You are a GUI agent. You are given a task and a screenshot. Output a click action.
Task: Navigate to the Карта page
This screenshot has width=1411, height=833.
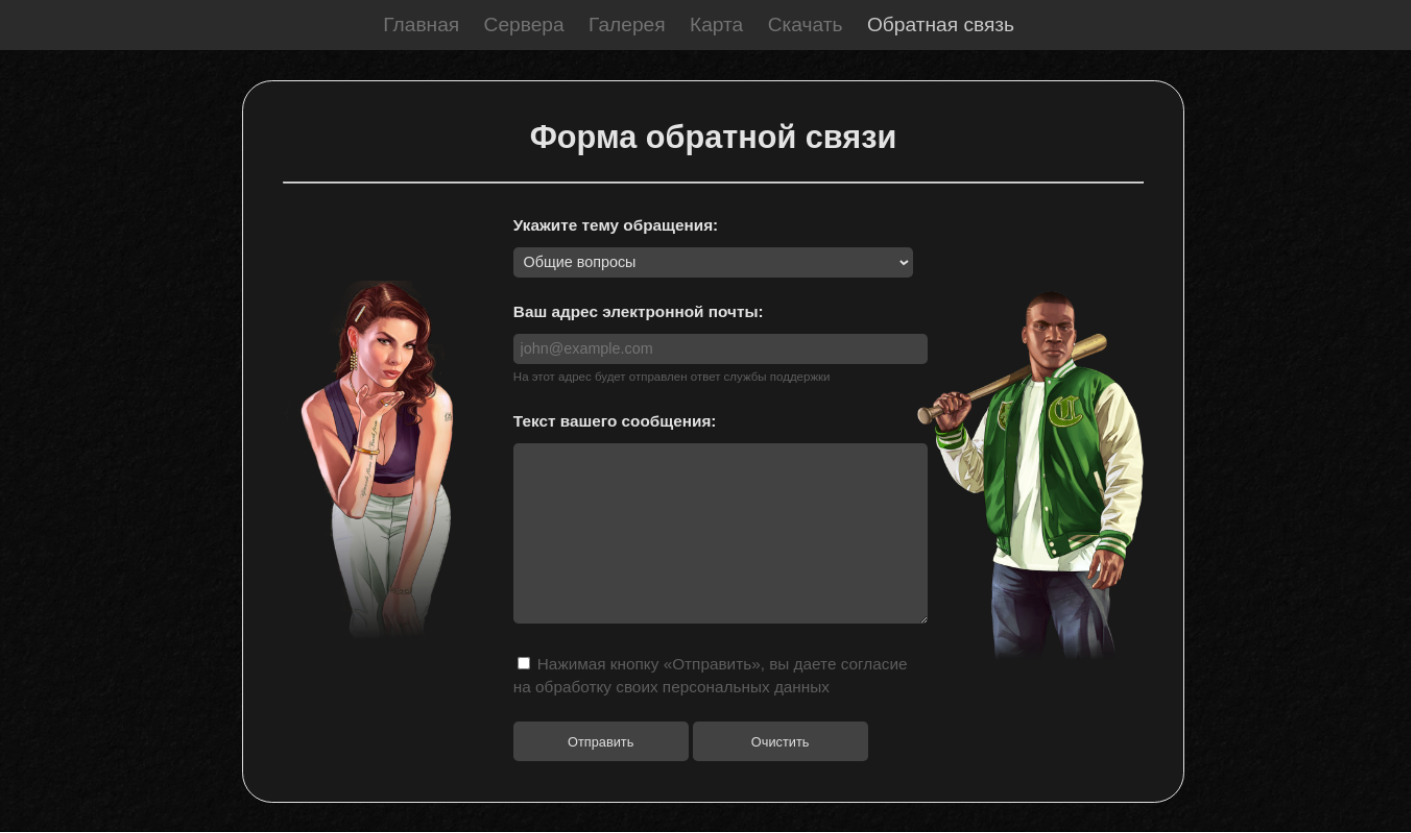(x=716, y=25)
